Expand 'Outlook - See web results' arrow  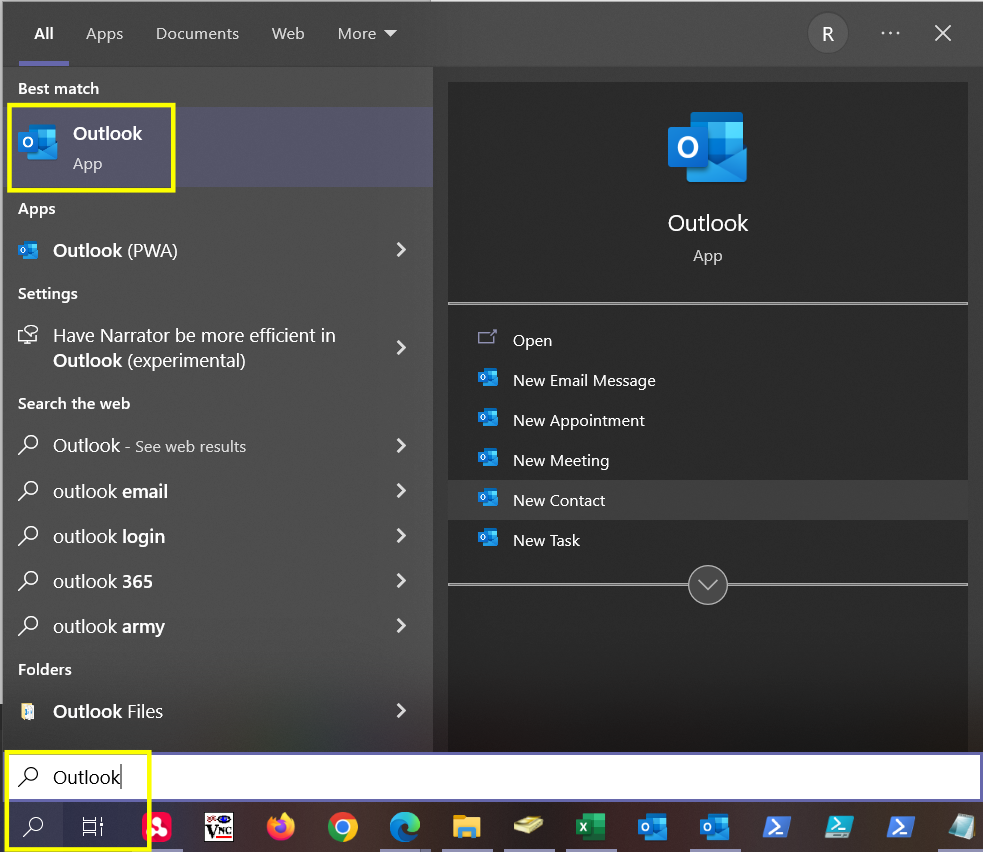click(x=401, y=446)
